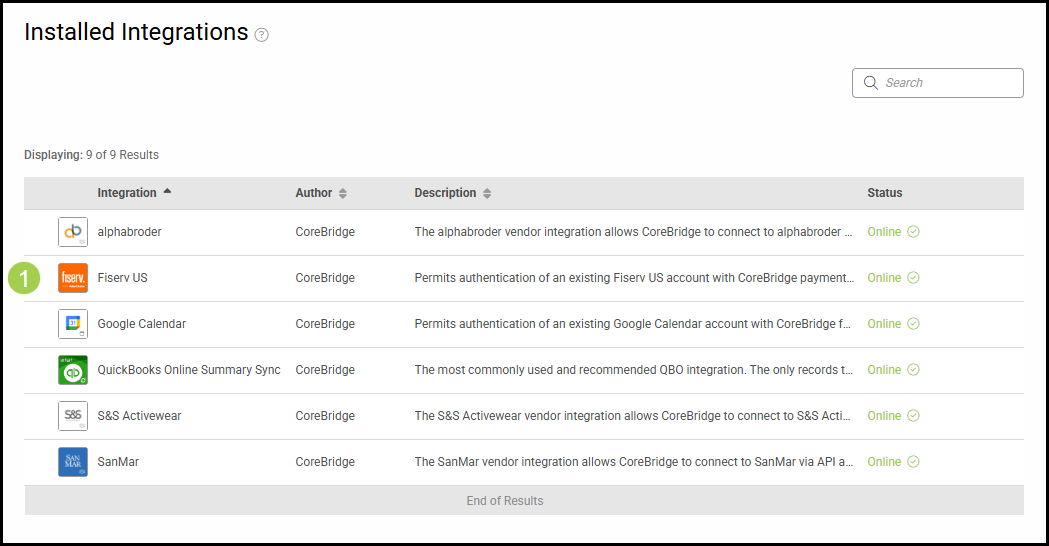This screenshot has height=546, width=1049.
Task: Select the SanMar integration name
Action: point(118,462)
